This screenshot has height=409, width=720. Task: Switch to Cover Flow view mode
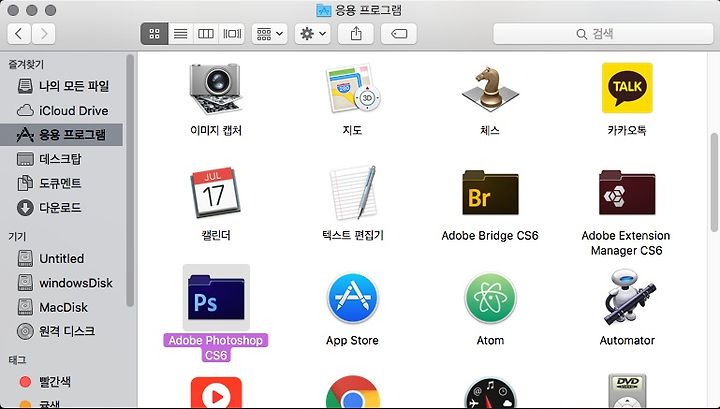pyautogui.click(x=232, y=34)
